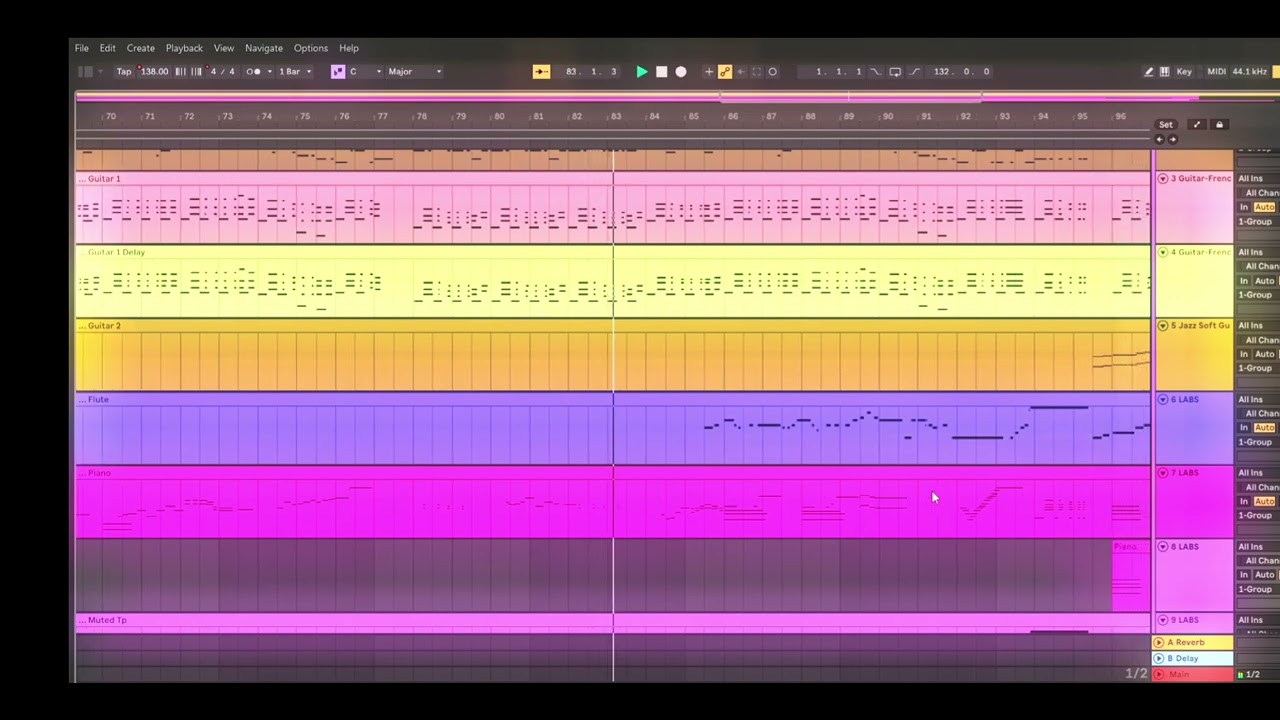Screen dimensions: 1280x720
Task: Open All Ins input dropdown for 7 LABS
Action: [1259, 473]
